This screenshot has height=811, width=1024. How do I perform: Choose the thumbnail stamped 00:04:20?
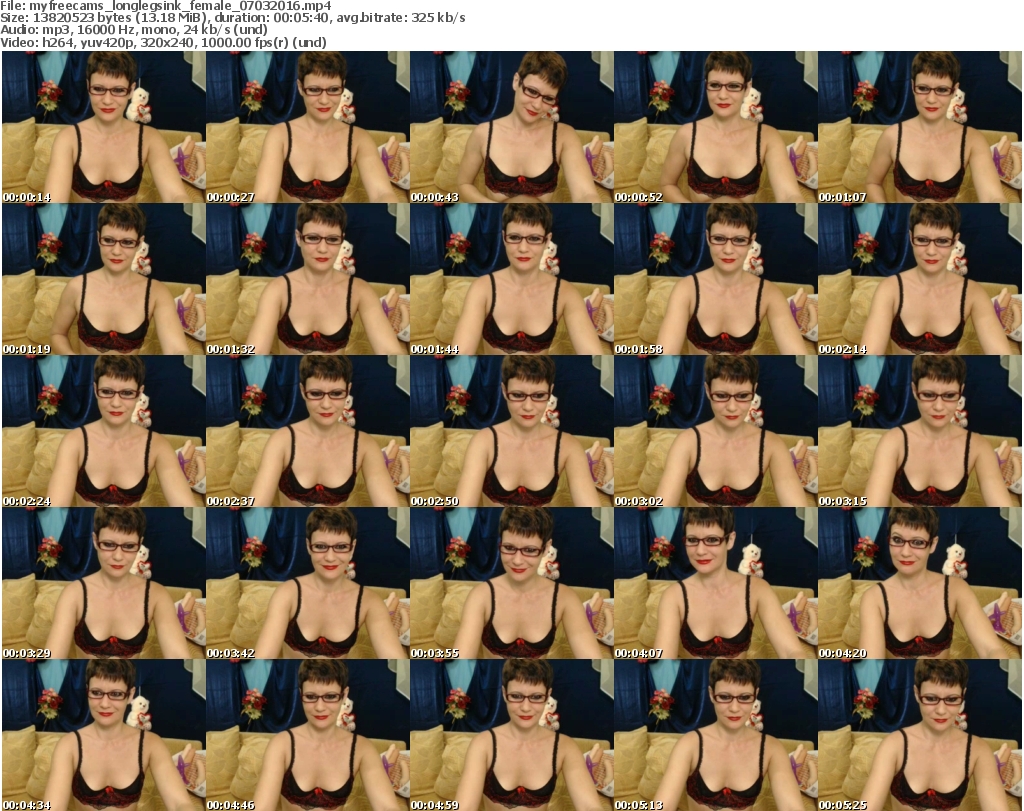click(x=920, y=583)
